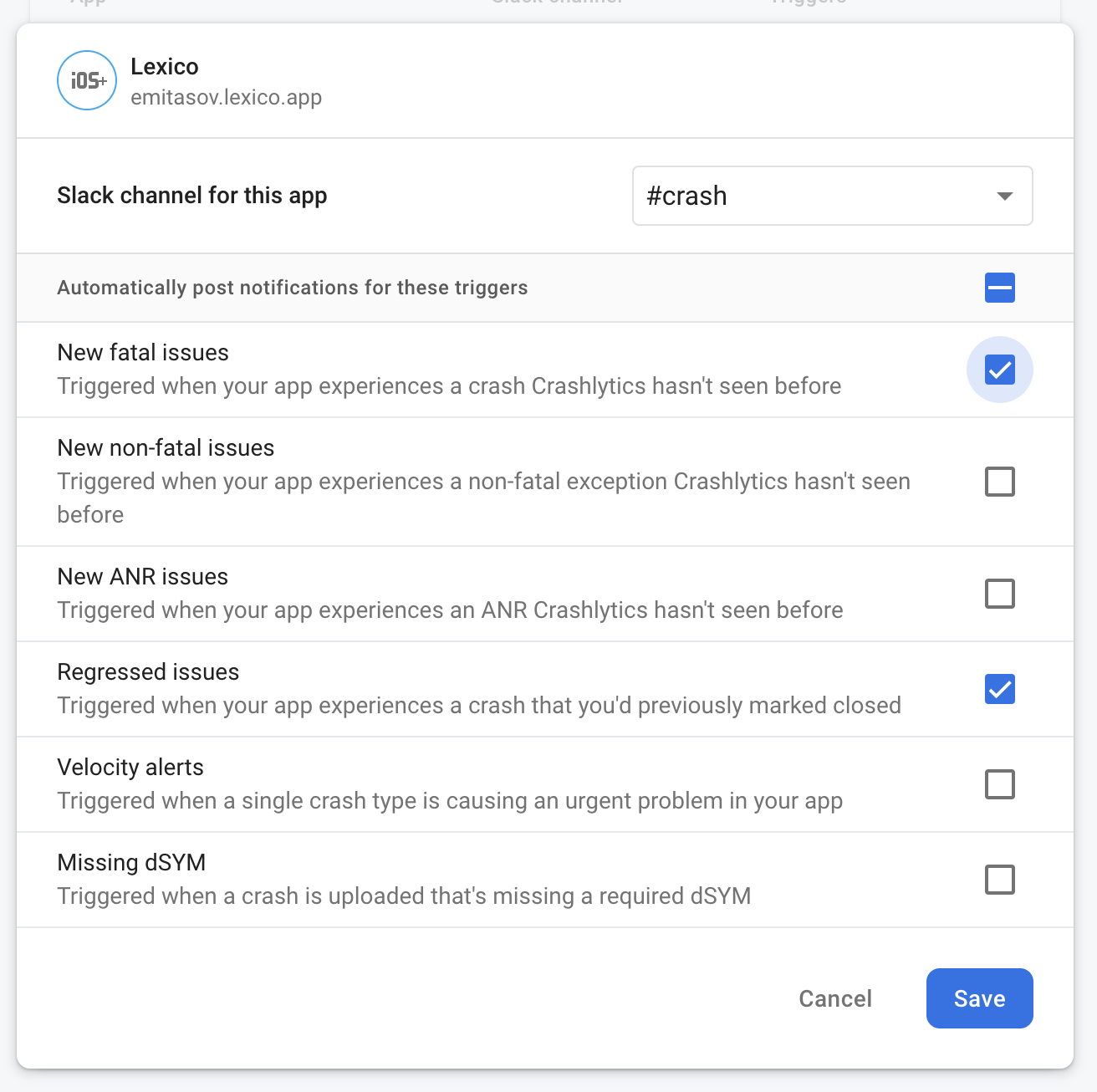Click the Lexico app name
Screen dimensions: 1097x1092
(165, 67)
